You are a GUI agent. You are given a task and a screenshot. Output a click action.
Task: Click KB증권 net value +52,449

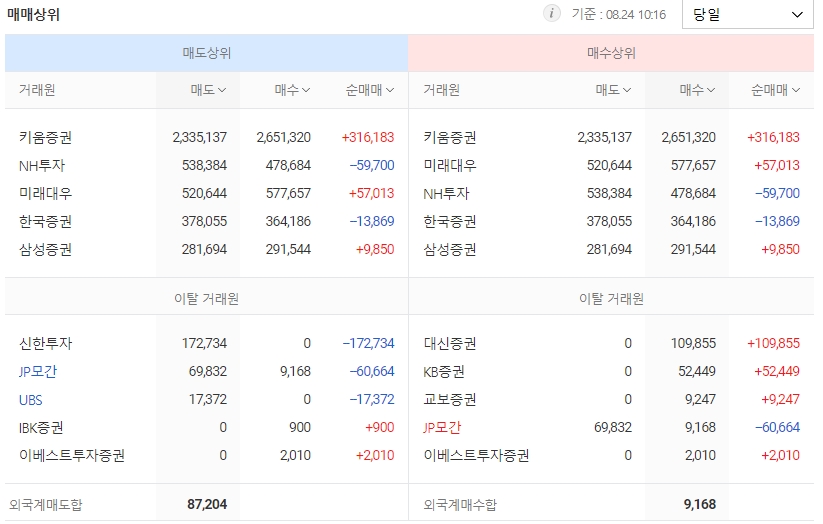point(777,372)
